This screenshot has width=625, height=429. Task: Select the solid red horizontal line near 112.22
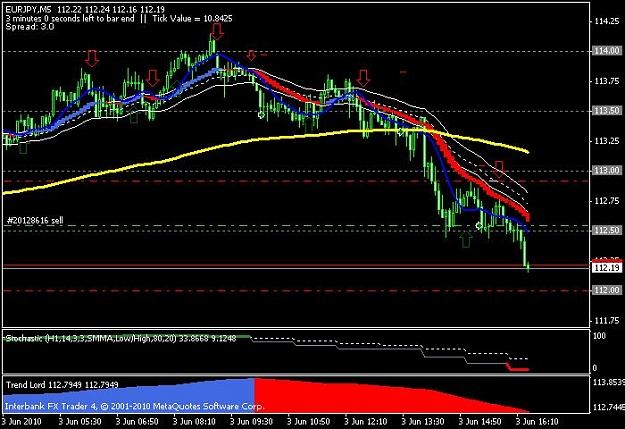point(296,265)
